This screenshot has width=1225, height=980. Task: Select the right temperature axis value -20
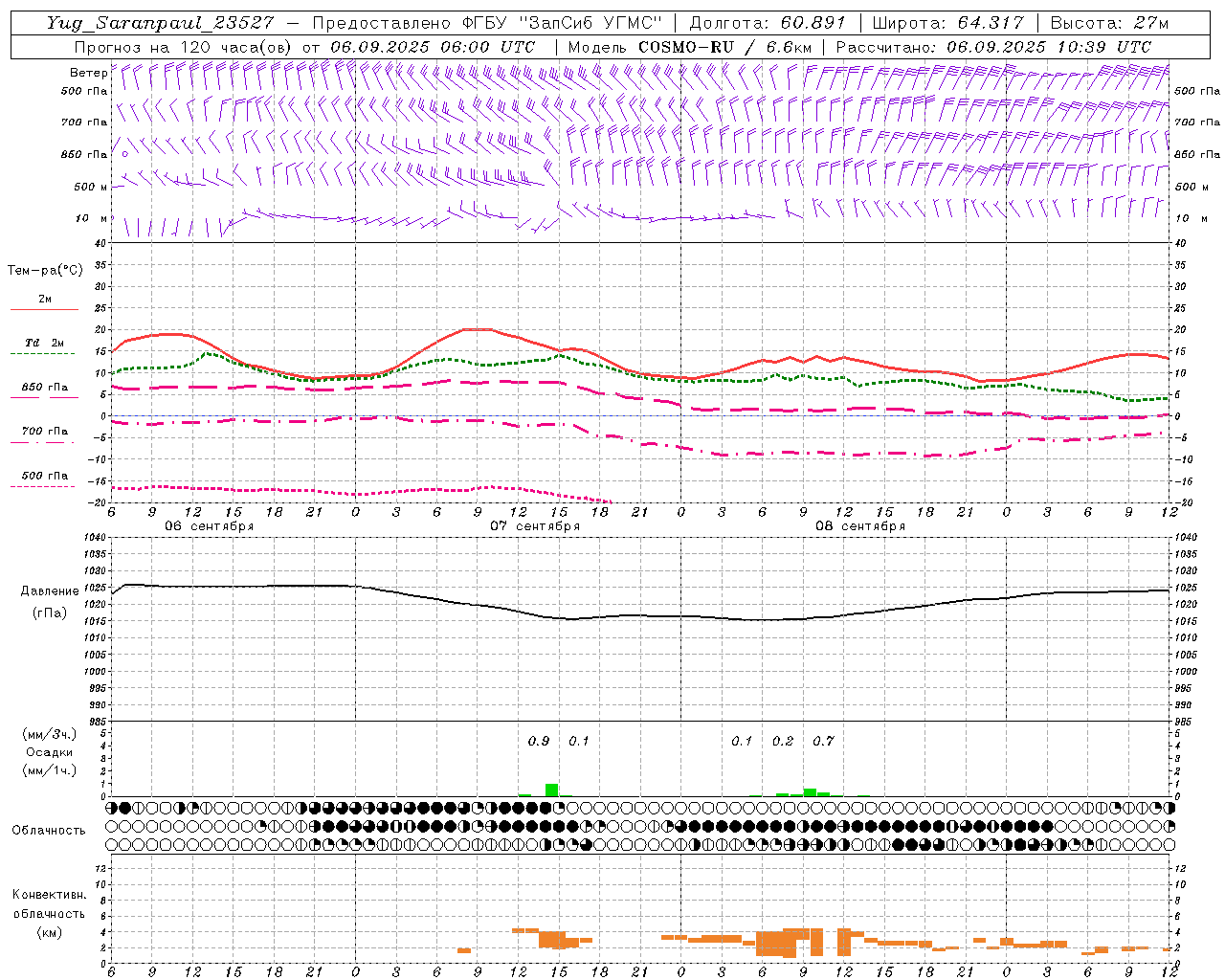[1183, 502]
